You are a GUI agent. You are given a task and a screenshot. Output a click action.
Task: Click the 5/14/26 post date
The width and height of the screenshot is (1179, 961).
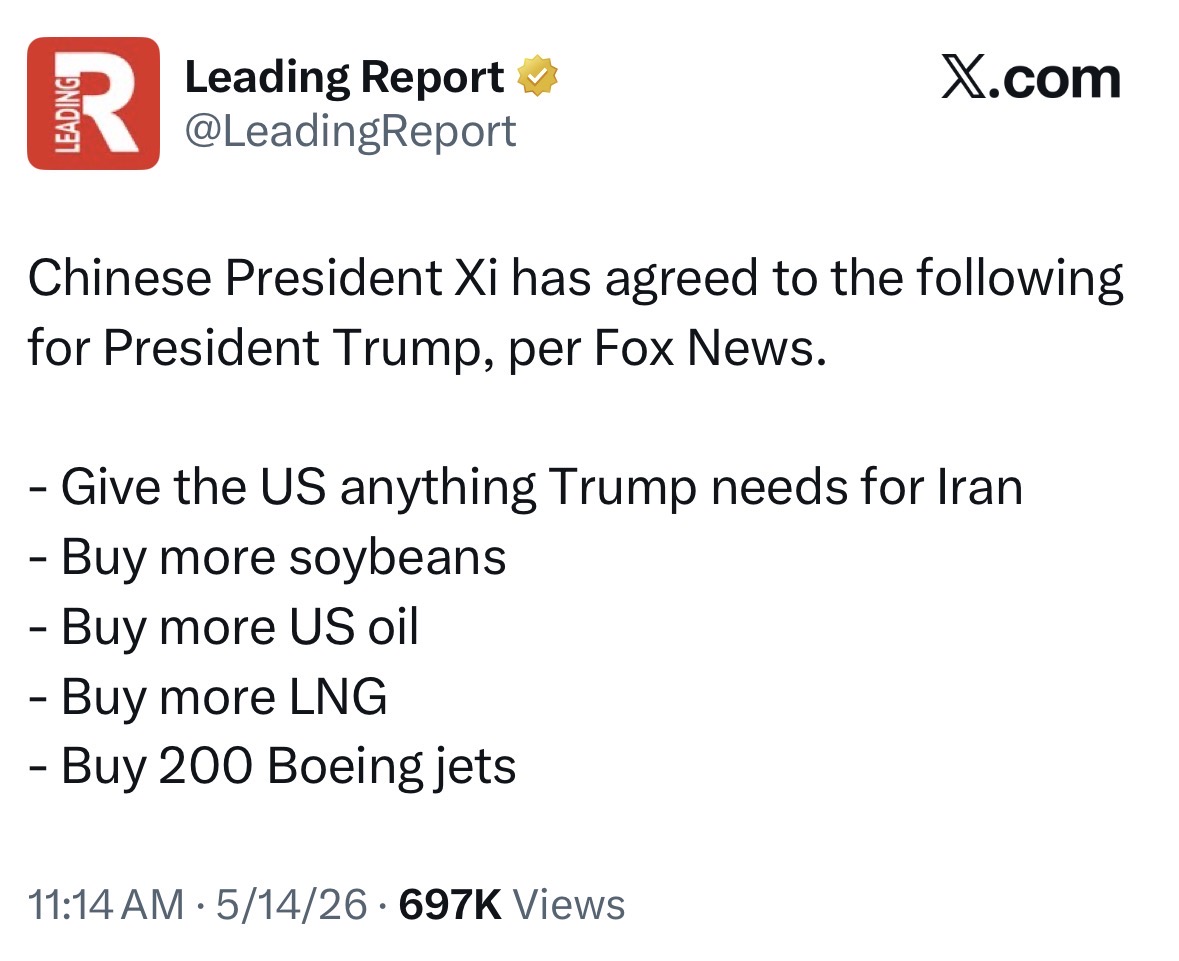pyautogui.click(x=292, y=904)
